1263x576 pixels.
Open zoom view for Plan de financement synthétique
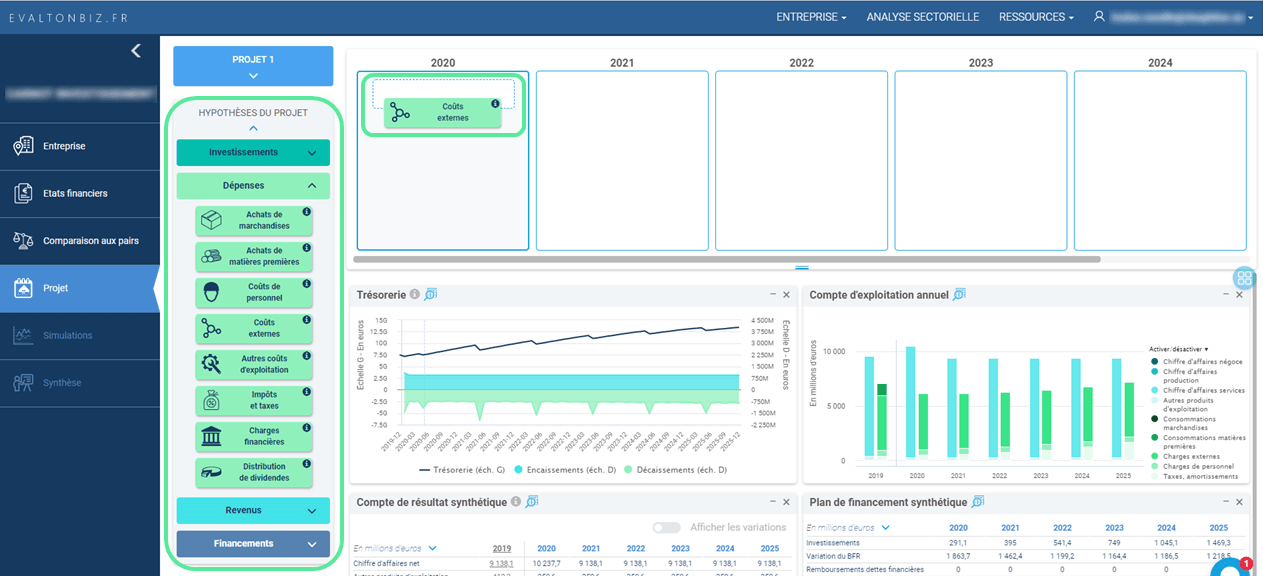[x=978, y=502]
